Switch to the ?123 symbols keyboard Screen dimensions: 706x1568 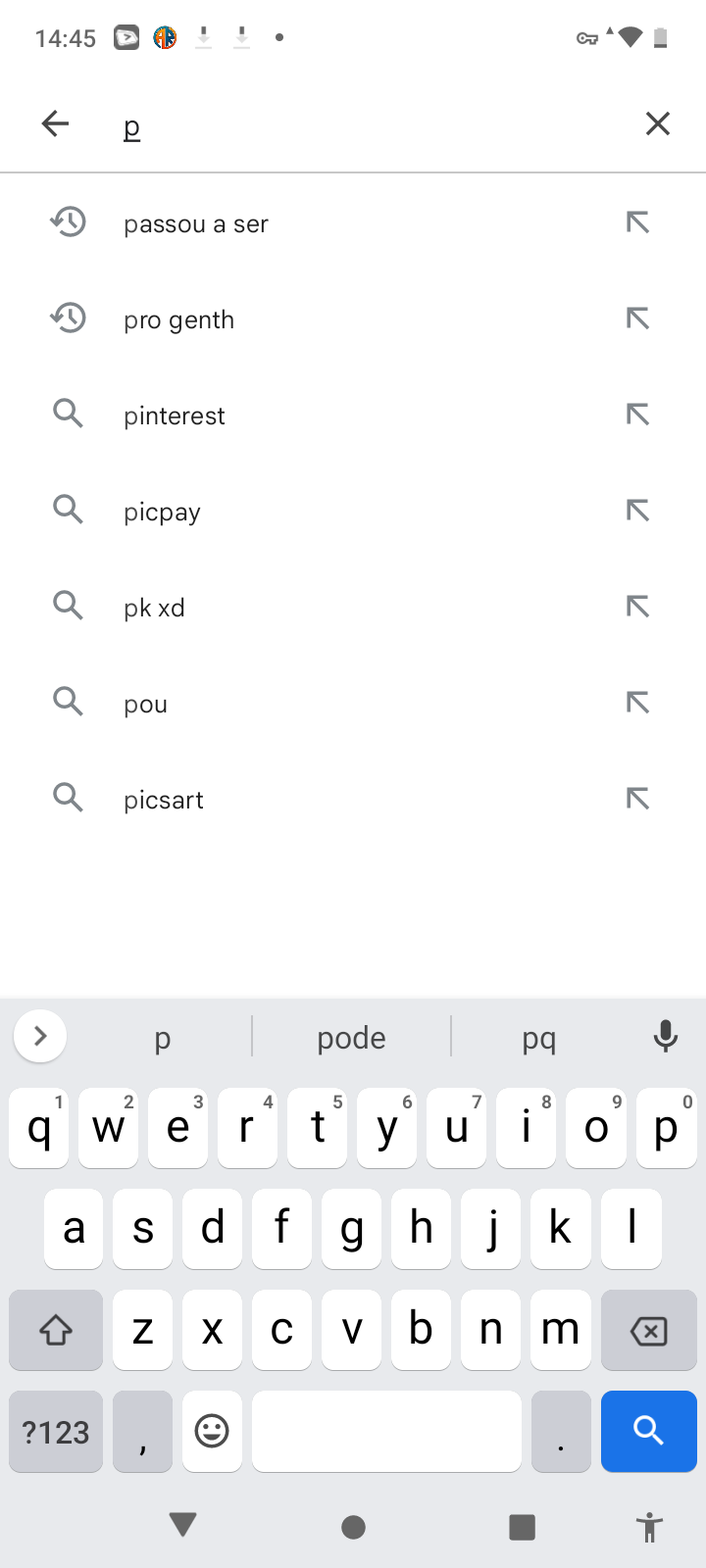[x=56, y=1431]
